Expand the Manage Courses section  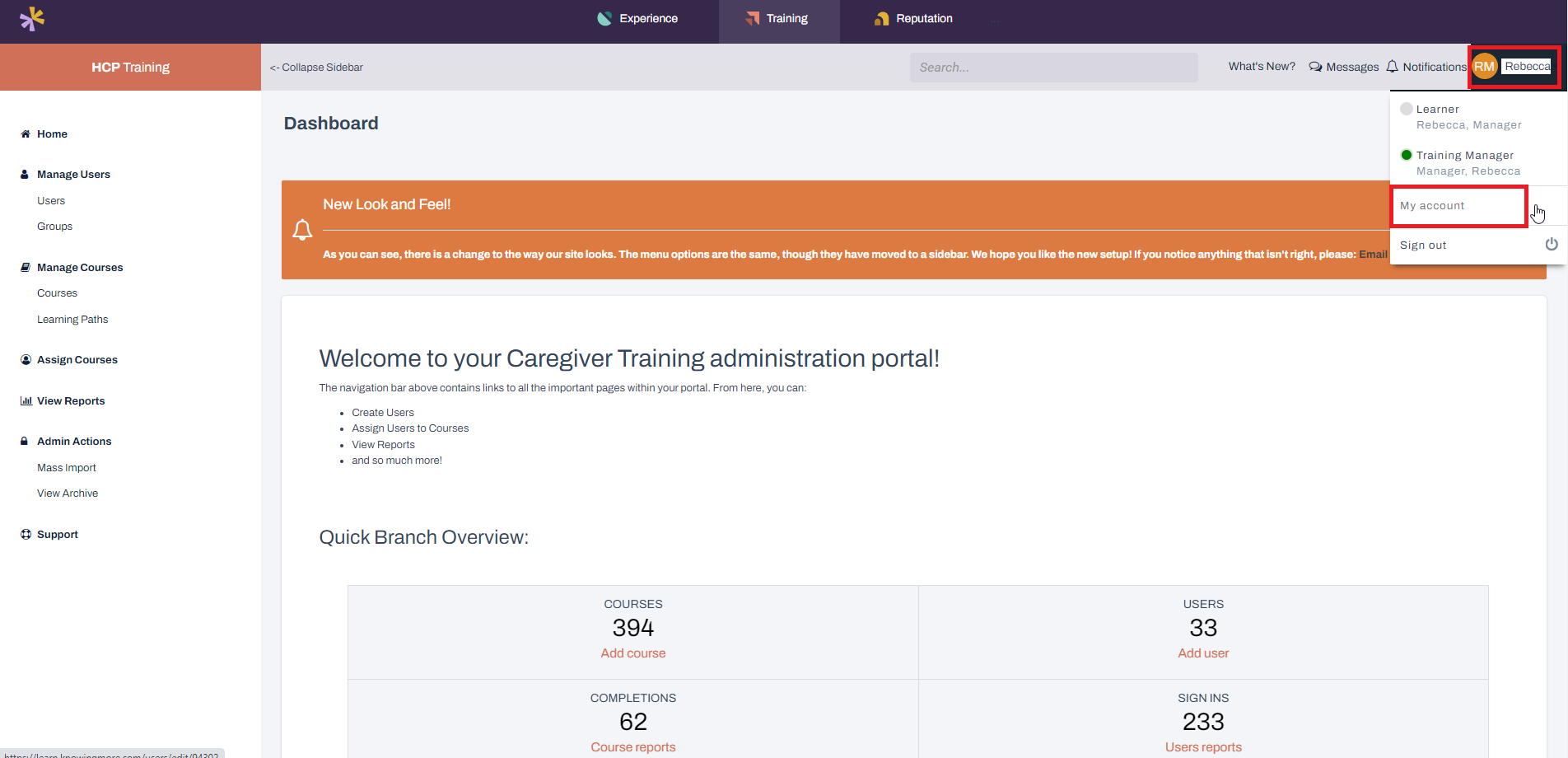click(x=79, y=267)
